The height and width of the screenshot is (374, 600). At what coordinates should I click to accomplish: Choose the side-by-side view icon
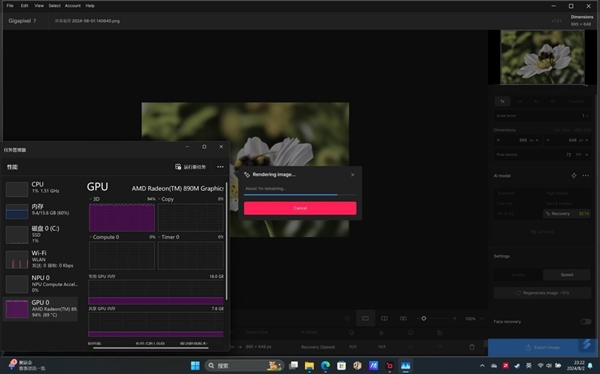[x=403, y=318]
